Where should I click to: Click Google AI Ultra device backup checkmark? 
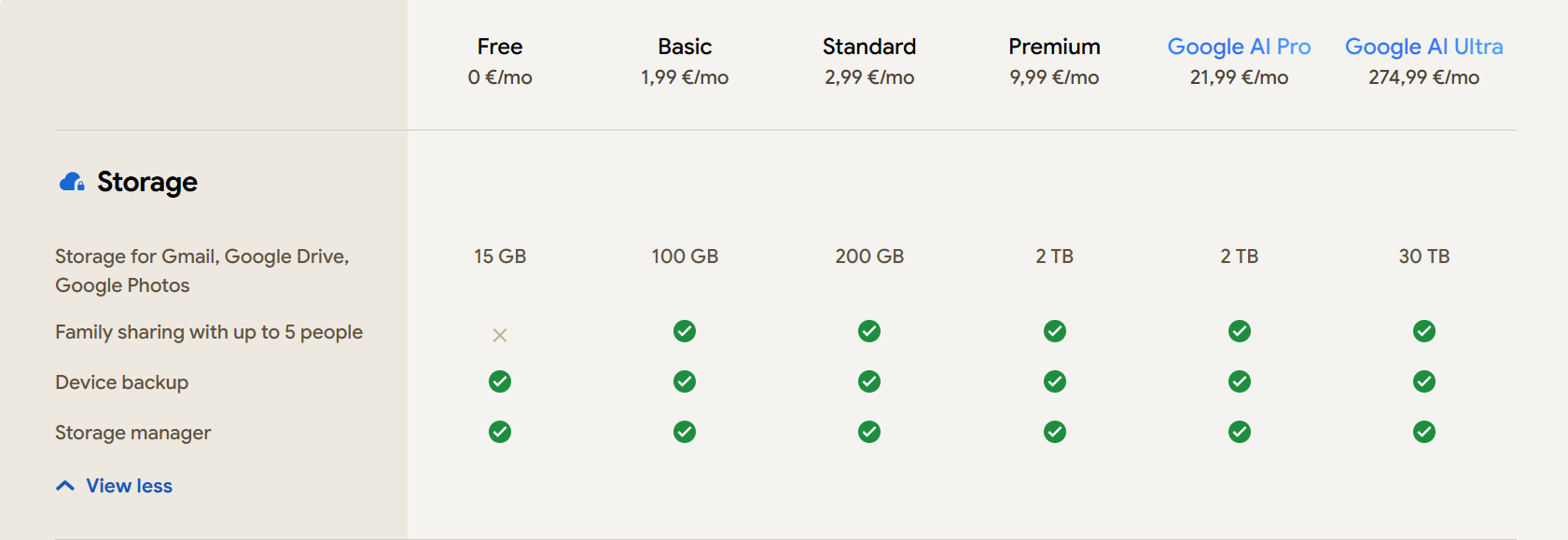click(x=1424, y=381)
